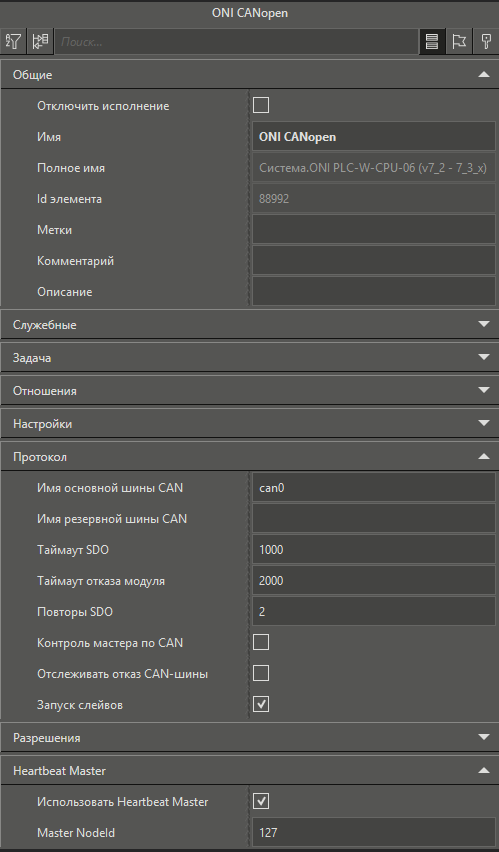499x852 pixels.
Task: Edit Таймаут SDO value 1000
Action: tap(373, 549)
